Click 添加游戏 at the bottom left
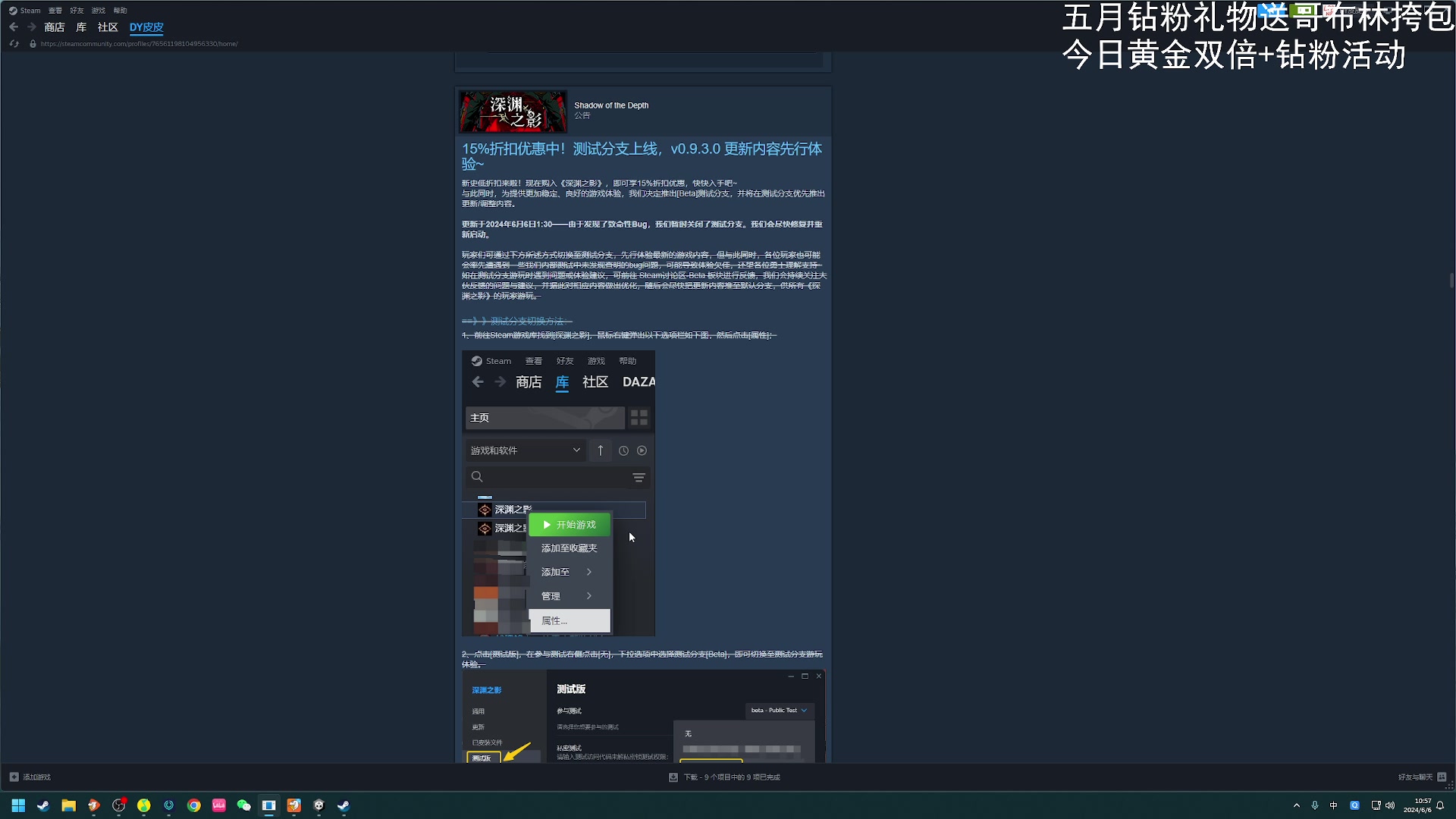1456x819 pixels. pos(30,777)
